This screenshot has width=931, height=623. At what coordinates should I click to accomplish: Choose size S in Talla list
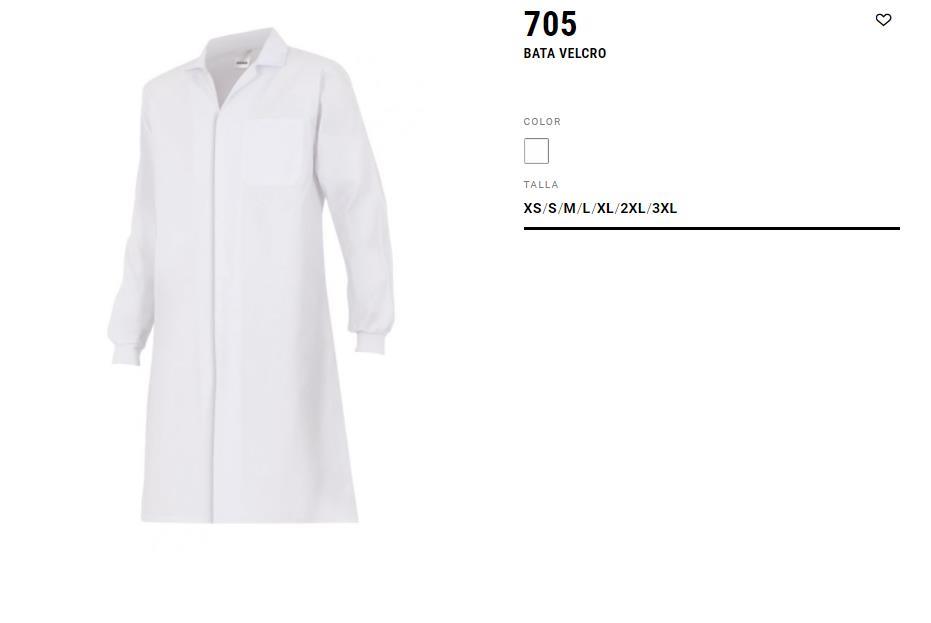click(x=552, y=208)
